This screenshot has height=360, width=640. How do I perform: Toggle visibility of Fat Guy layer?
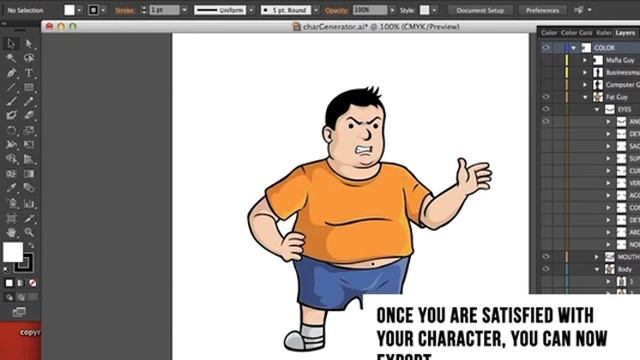546,97
